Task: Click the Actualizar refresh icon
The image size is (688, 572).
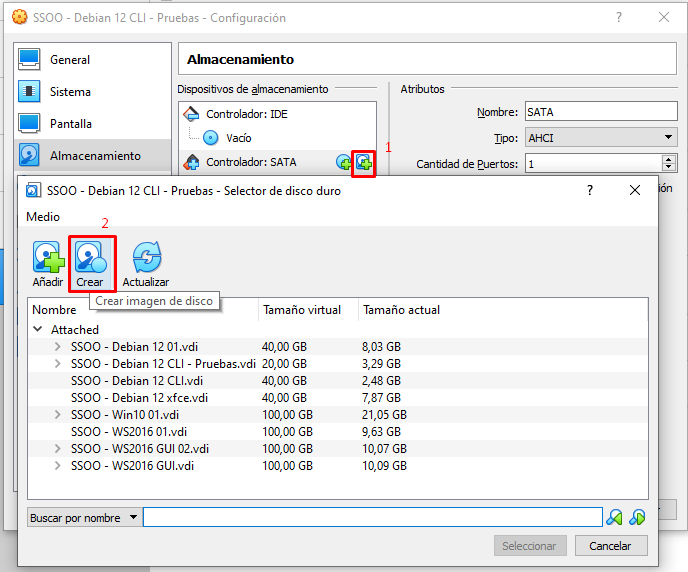Action: click(x=146, y=264)
